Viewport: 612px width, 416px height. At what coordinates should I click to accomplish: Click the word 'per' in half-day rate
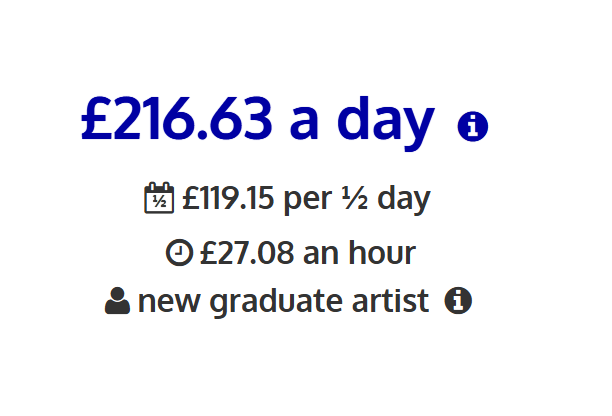coord(308,203)
